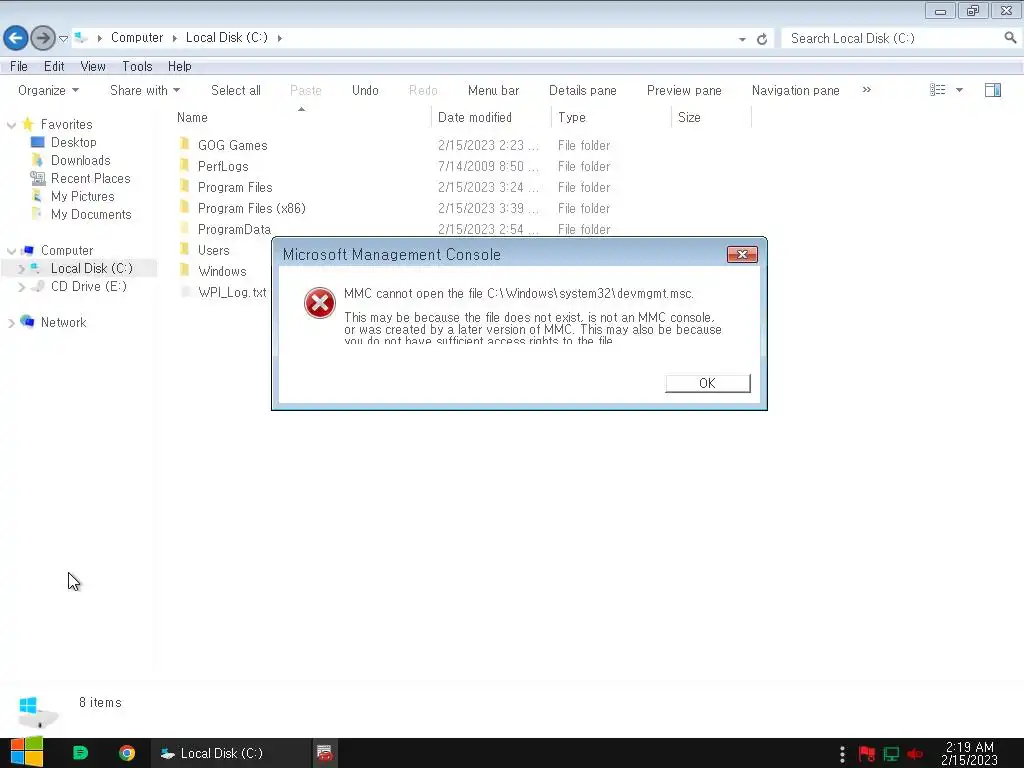Select Network in navigation pane
The height and width of the screenshot is (768, 1024).
tap(63, 322)
